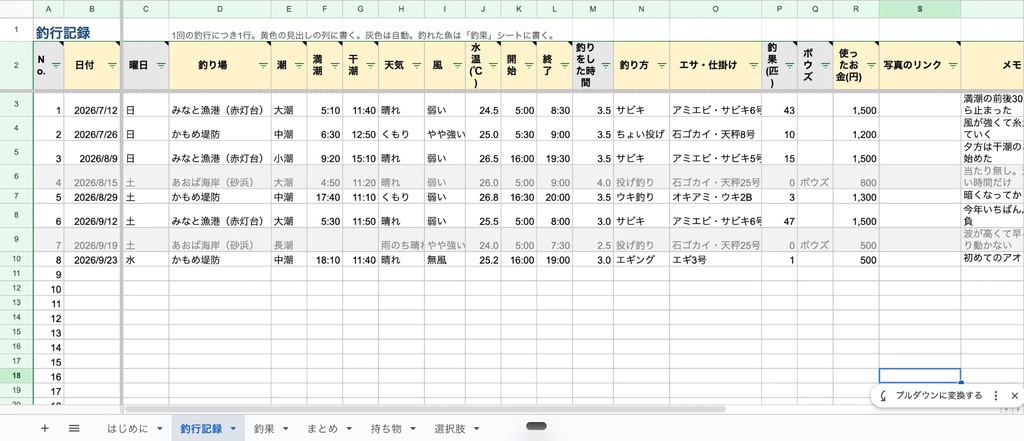The image size is (1024, 441).
Task: Open filter for 釣り場 column header
Action: 263,65
